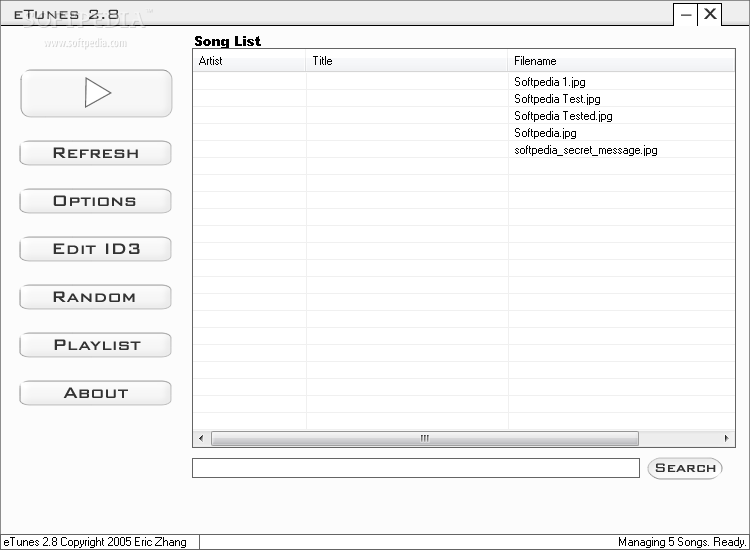Open the Playlist view
This screenshot has width=750, height=550.
pos(96,345)
